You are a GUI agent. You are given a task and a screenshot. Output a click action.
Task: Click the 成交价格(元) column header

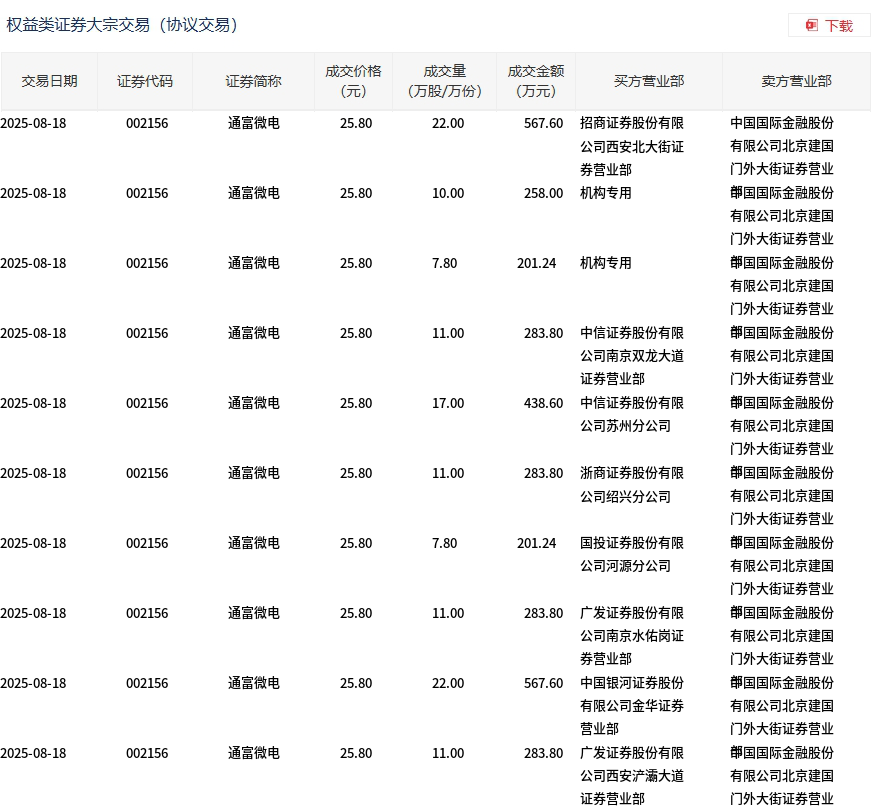point(353,81)
